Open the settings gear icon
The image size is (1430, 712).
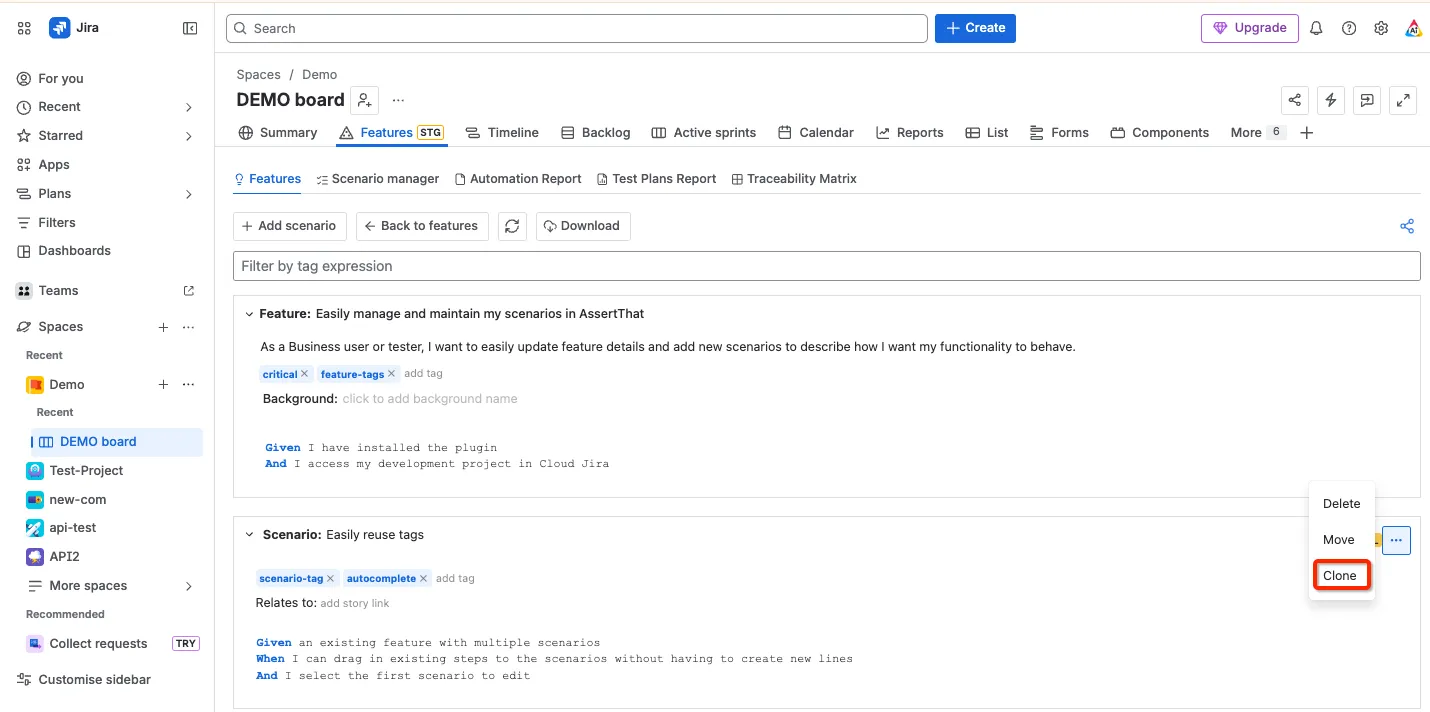pyautogui.click(x=1381, y=28)
